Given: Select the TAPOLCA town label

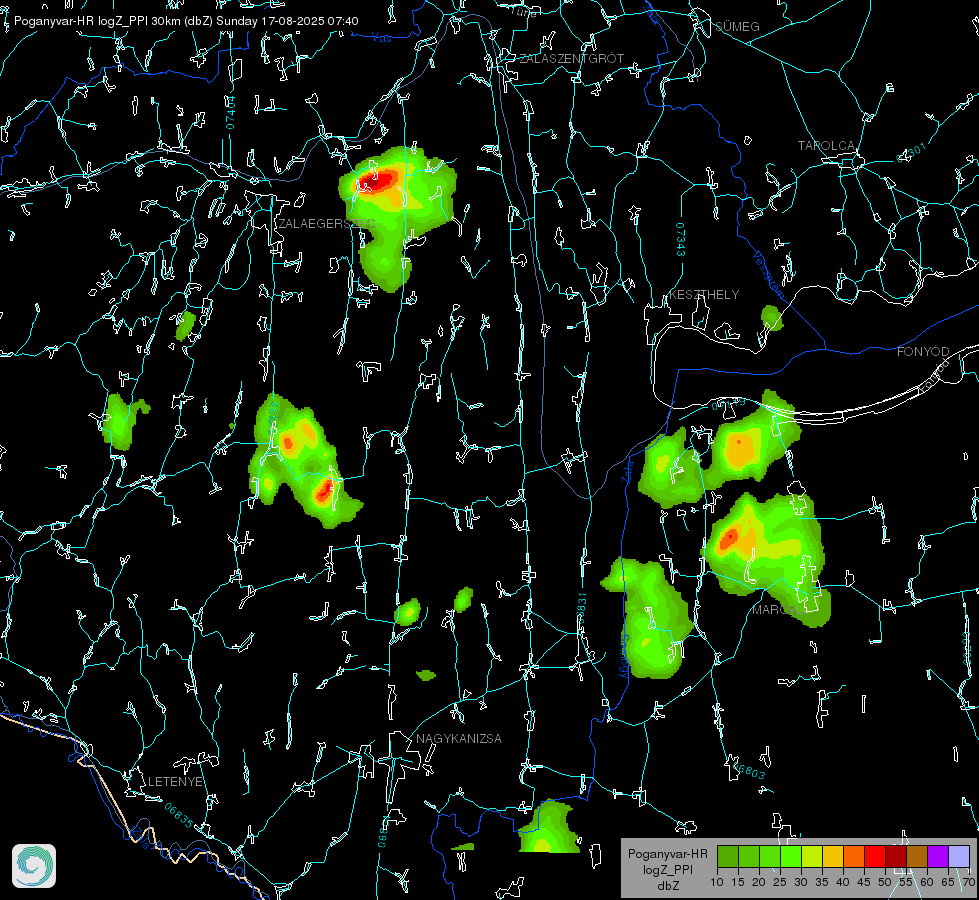Looking at the screenshot, I should pyautogui.click(x=827, y=146).
